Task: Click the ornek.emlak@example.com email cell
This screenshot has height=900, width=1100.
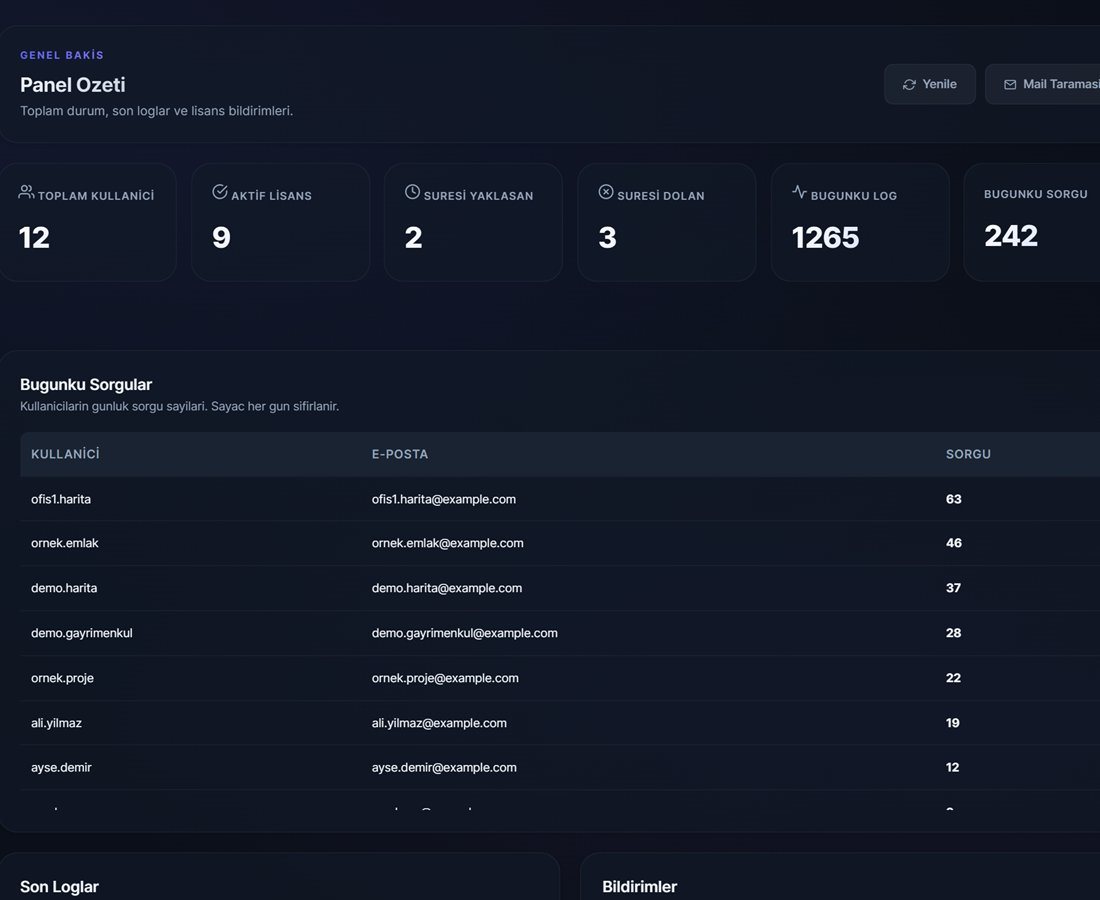Action: tap(448, 543)
